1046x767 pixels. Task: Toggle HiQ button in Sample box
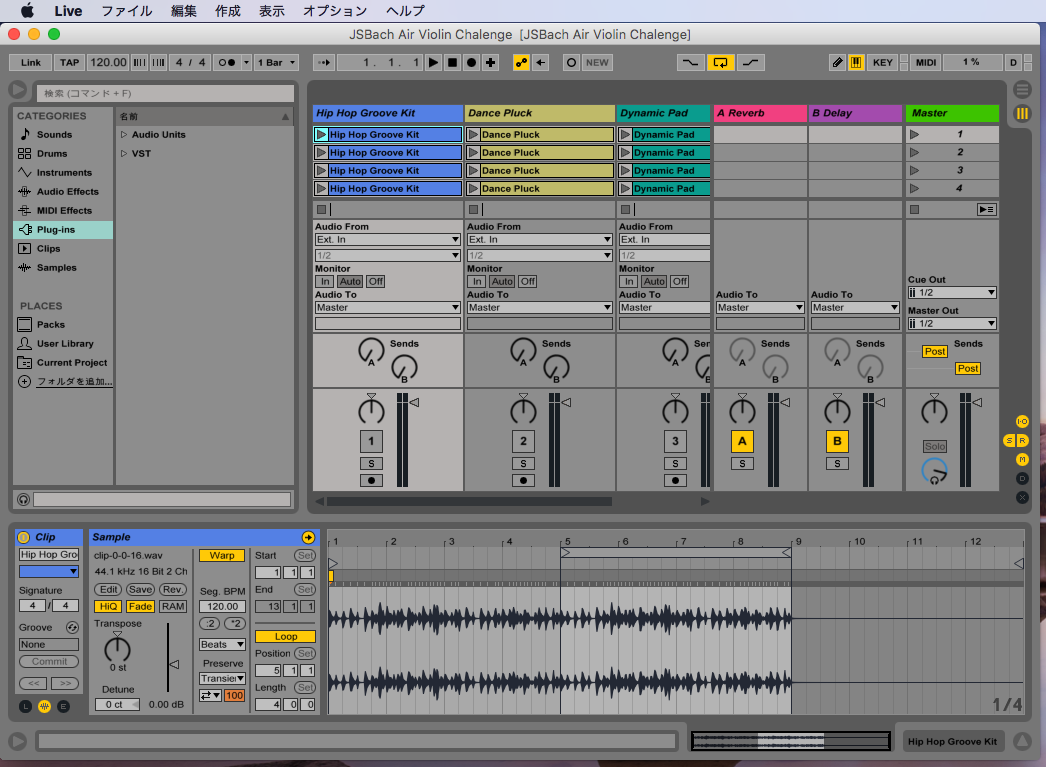[108, 606]
